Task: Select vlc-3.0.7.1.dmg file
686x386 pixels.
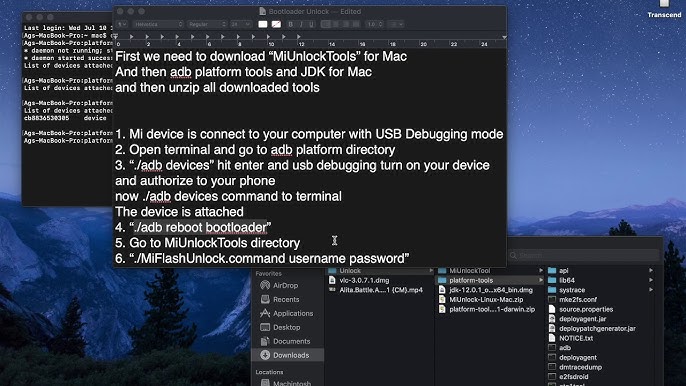Action: [x=364, y=281]
